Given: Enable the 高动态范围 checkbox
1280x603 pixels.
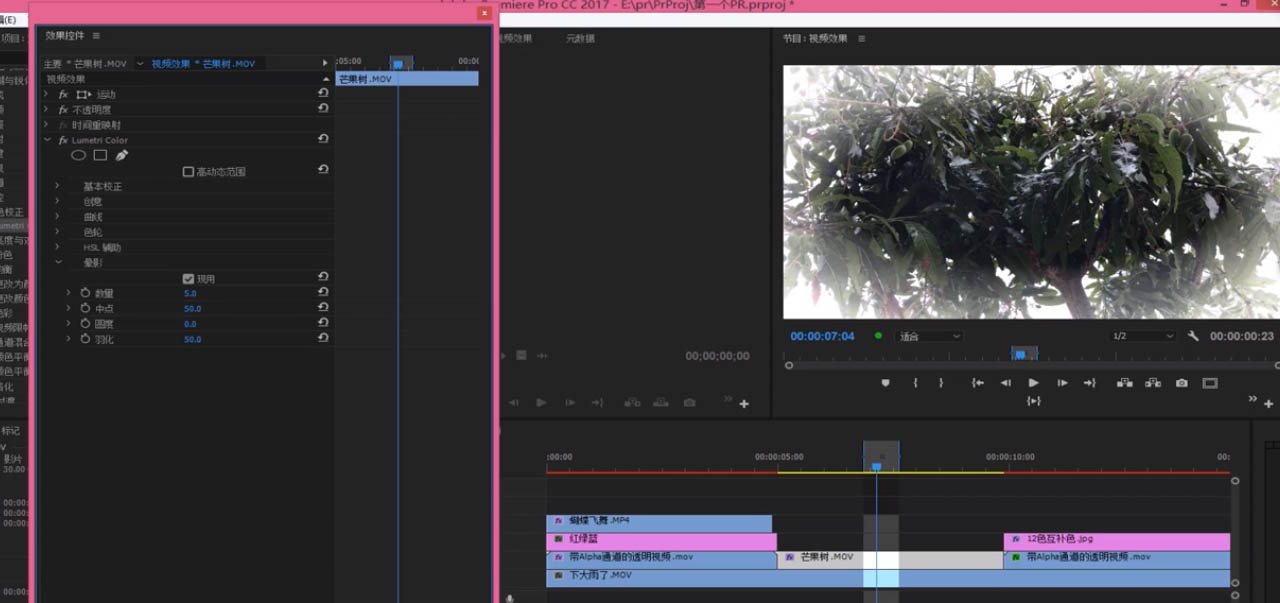Looking at the screenshot, I should click(x=188, y=172).
